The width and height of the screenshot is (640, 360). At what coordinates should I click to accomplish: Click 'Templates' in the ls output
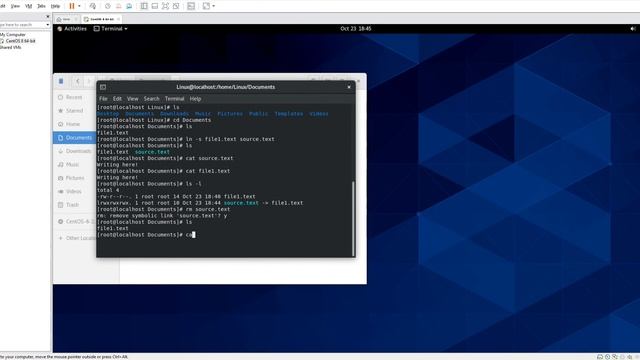(x=289, y=114)
